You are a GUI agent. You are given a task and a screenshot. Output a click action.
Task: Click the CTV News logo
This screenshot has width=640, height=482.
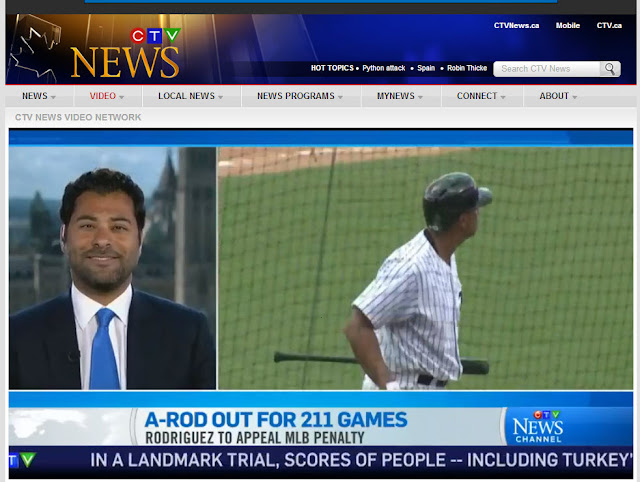click(125, 53)
